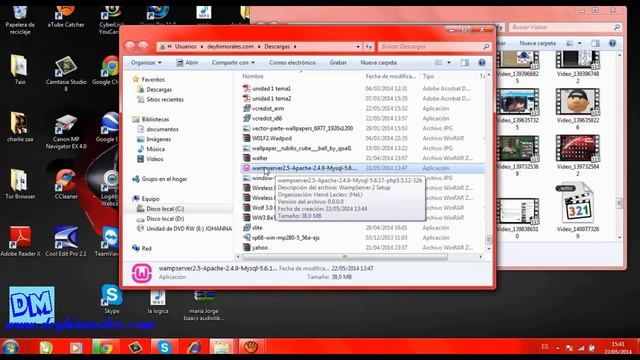Image resolution: width=640 pixels, height=360 pixels.
Task: Open aTube Catcher desktop shortcut
Action: click(x=66, y=17)
